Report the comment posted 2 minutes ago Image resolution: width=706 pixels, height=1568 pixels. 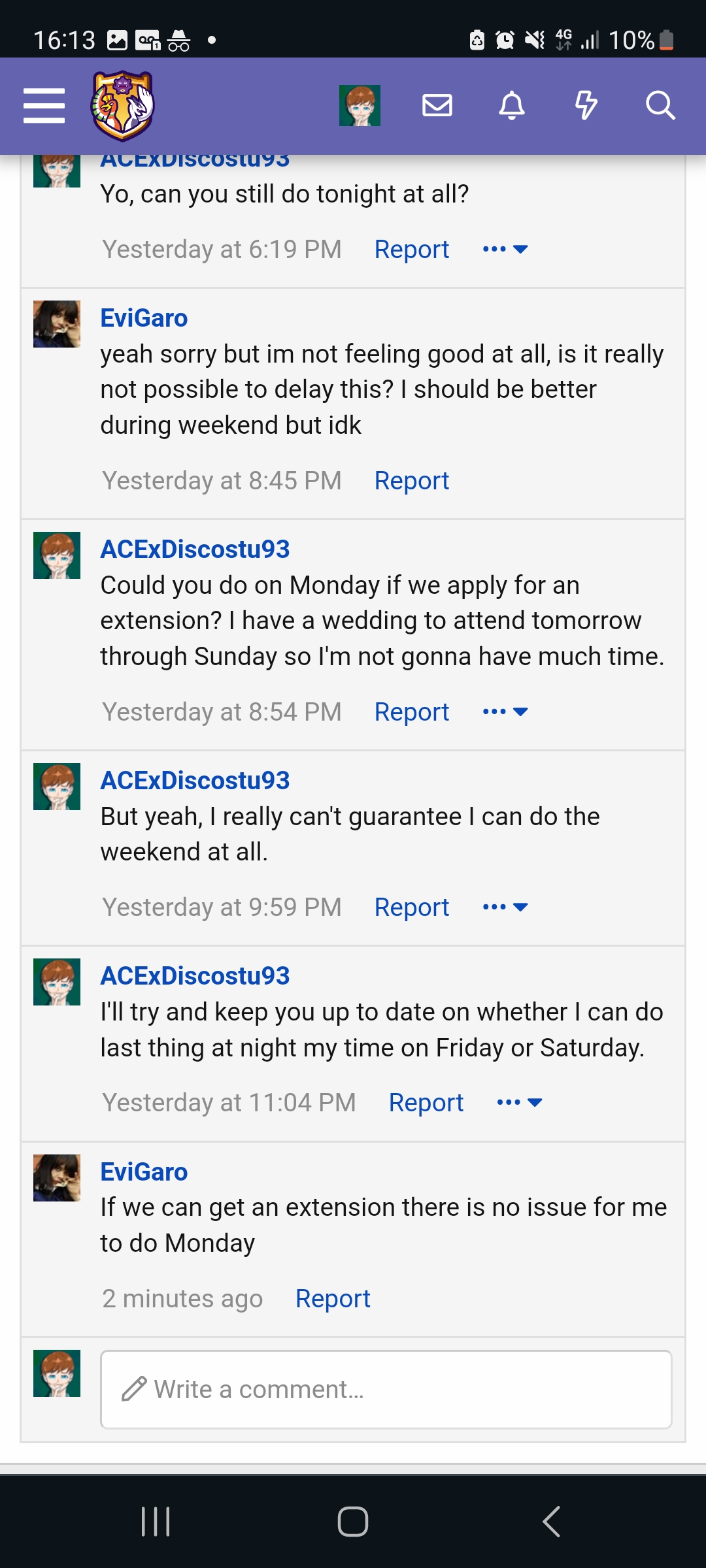333,1299
